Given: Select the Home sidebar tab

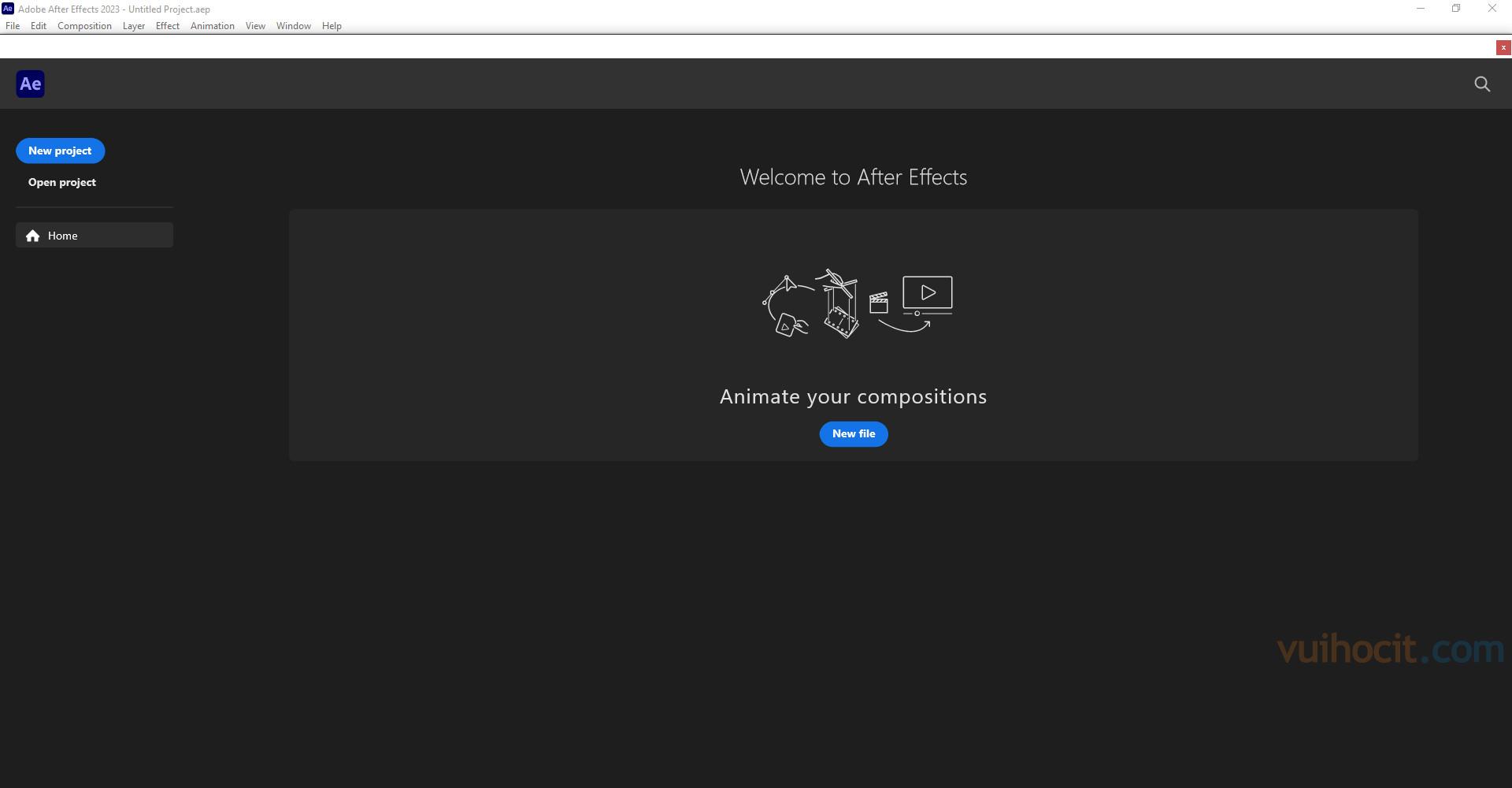Looking at the screenshot, I should point(94,235).
